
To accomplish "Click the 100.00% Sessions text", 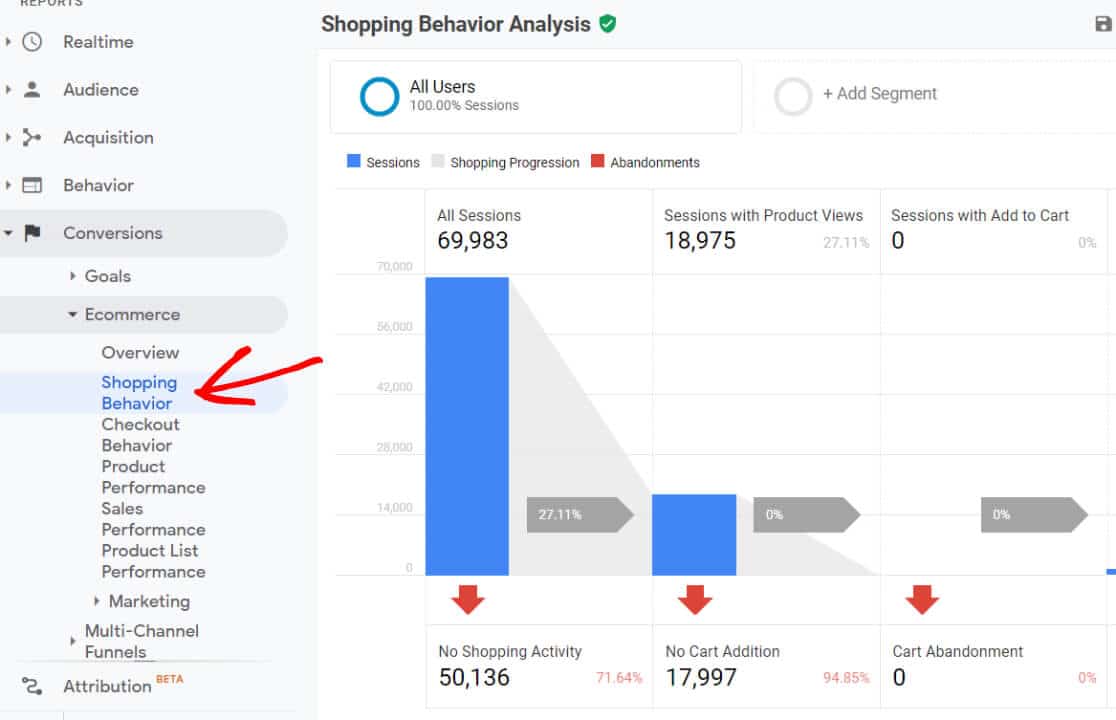I will point(464,105).
